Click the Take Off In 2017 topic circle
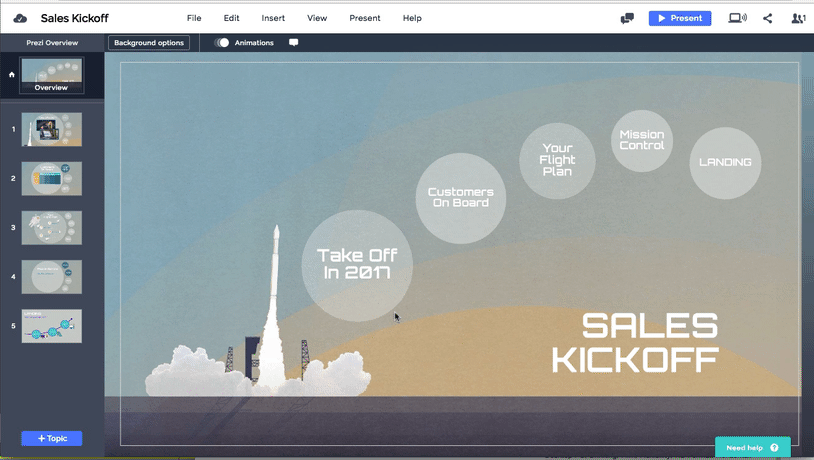Screen dimensions: 814x460 pos(356,264)
